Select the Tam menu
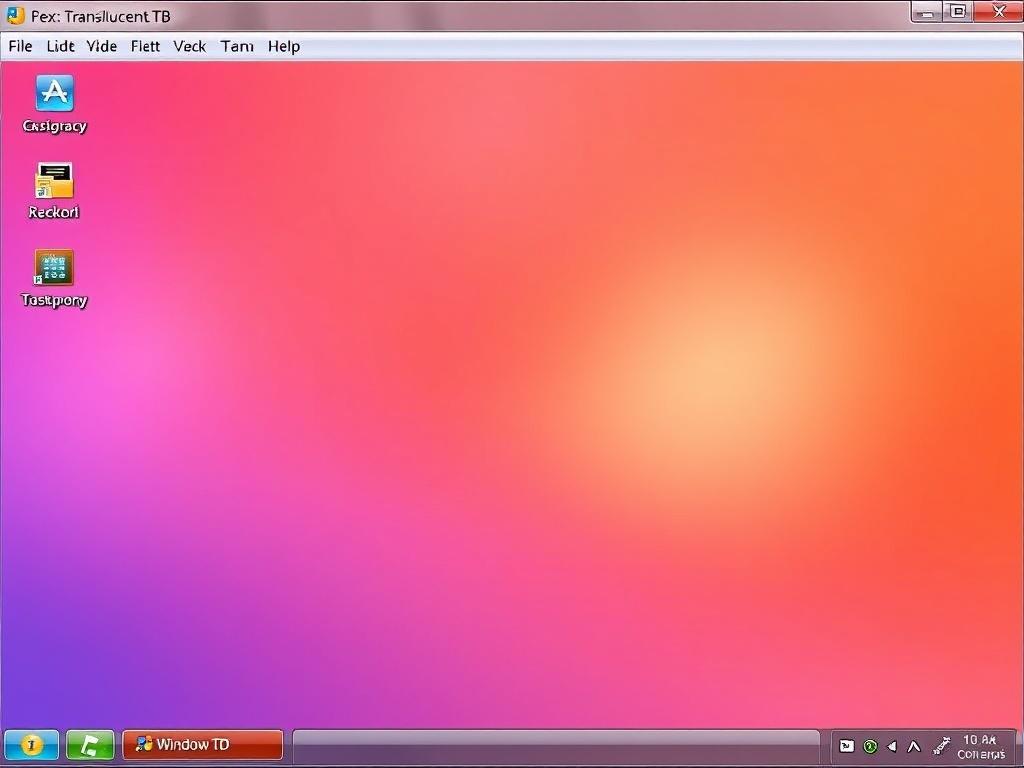This screenshot has height=768, width=1024. (x=237, y=46)
